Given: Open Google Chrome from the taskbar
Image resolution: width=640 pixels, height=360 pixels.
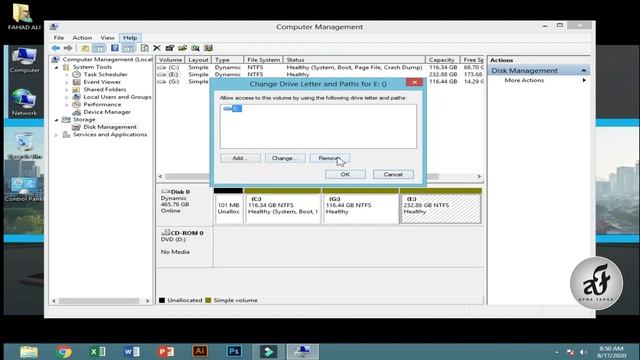Looking at the screenshot, I should [x=64, y=351].
